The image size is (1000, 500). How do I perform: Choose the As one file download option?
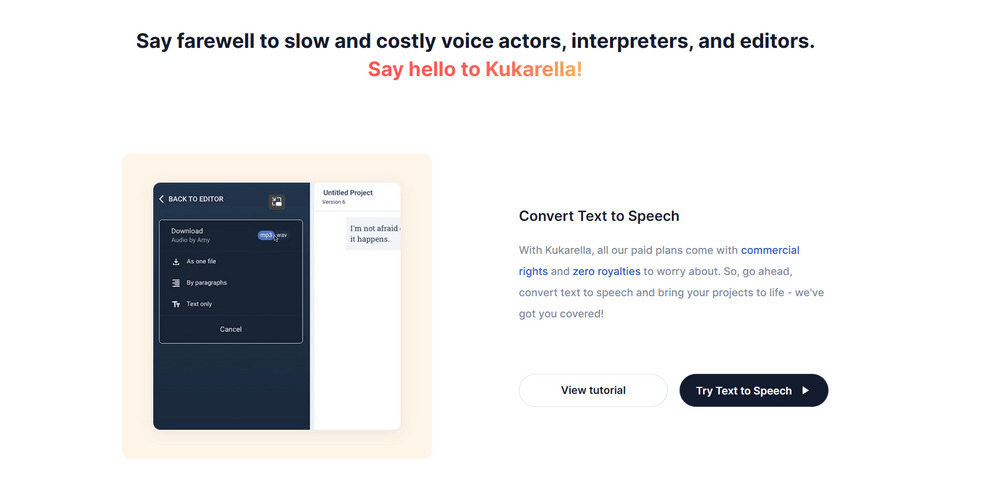(x=201, y=261)
